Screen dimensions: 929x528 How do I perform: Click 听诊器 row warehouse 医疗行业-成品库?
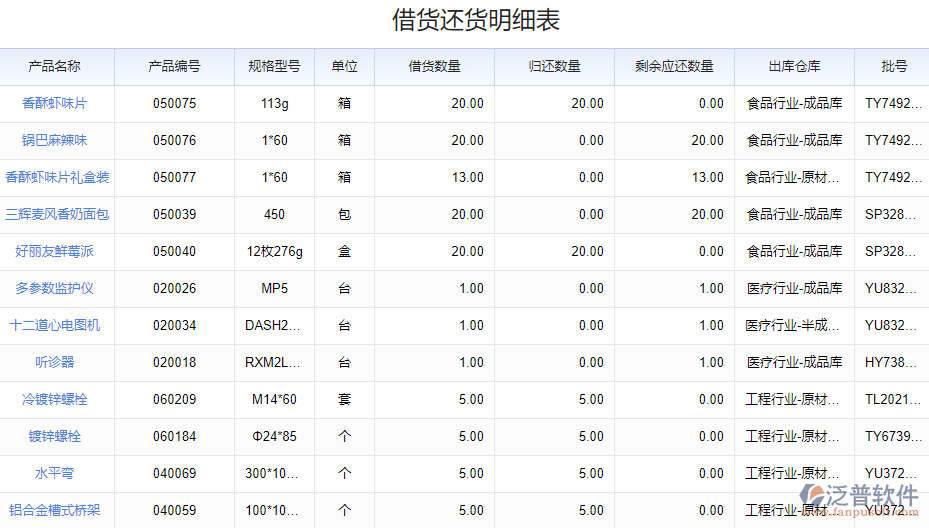click(795, 362)
